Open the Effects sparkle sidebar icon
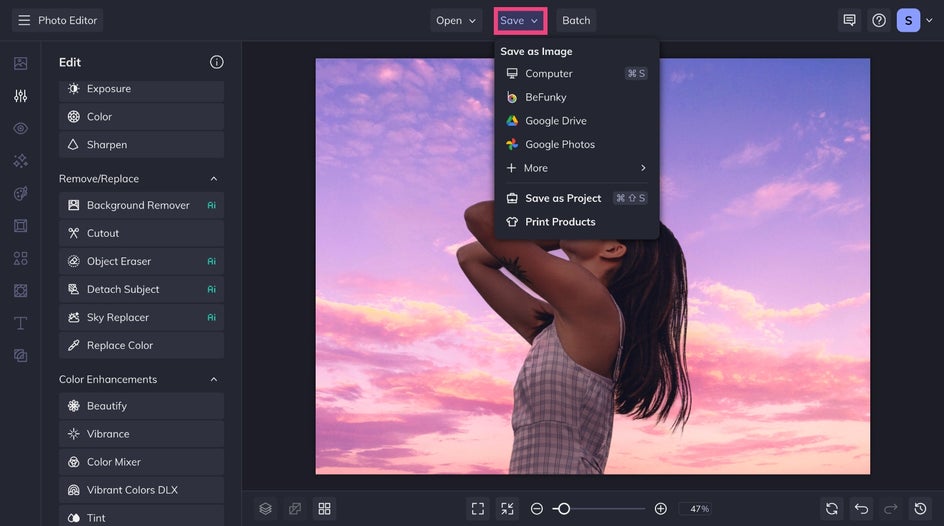 point(20,161)
